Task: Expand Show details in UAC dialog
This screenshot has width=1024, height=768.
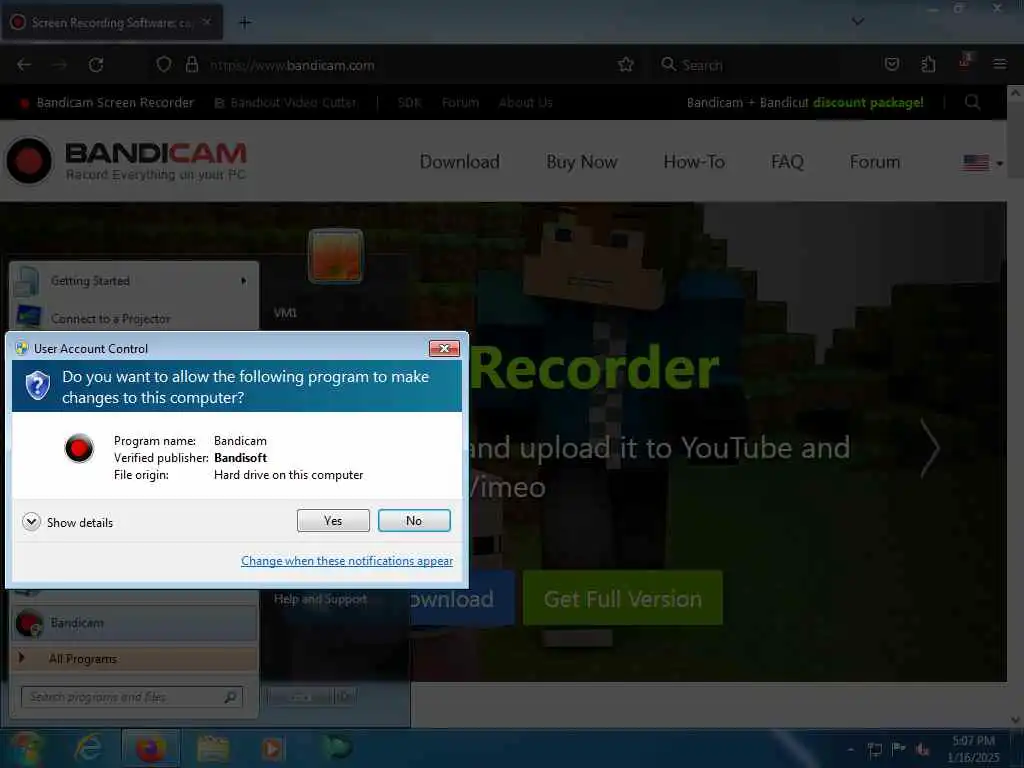Action: 68,522
